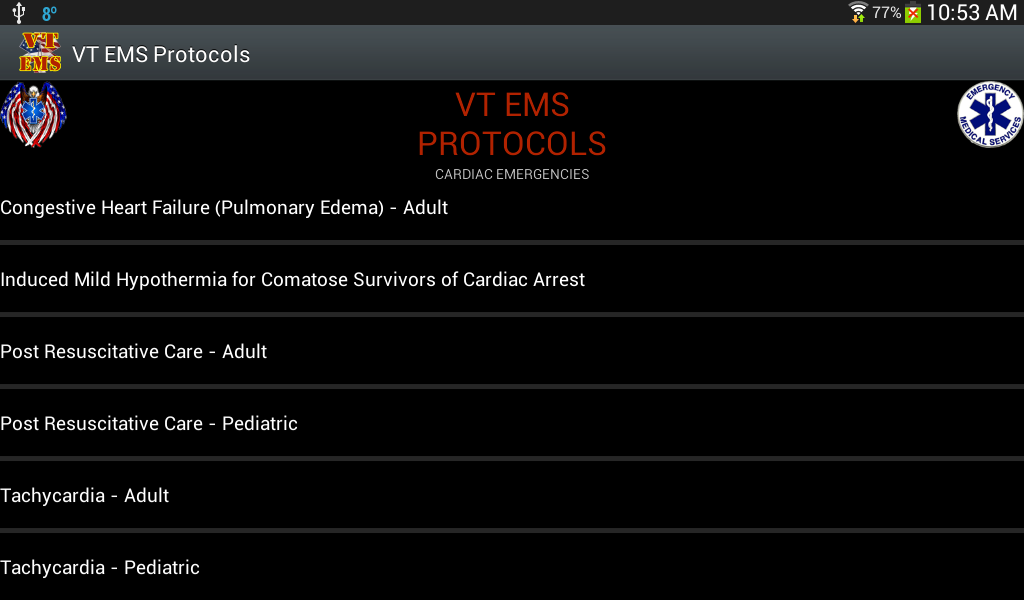Select Post Resuscitative Care - Adult
Image resolution: width=1024 pixels, height=600 pixels.
[512, 351]
